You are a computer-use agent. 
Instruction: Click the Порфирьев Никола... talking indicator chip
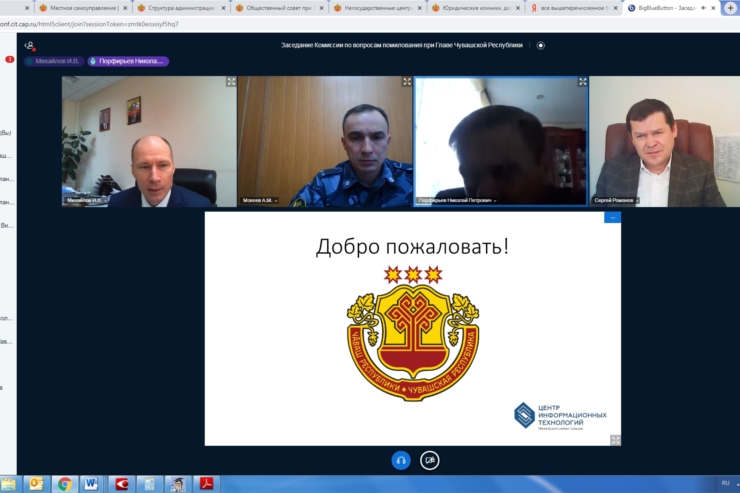click(128, 61)
